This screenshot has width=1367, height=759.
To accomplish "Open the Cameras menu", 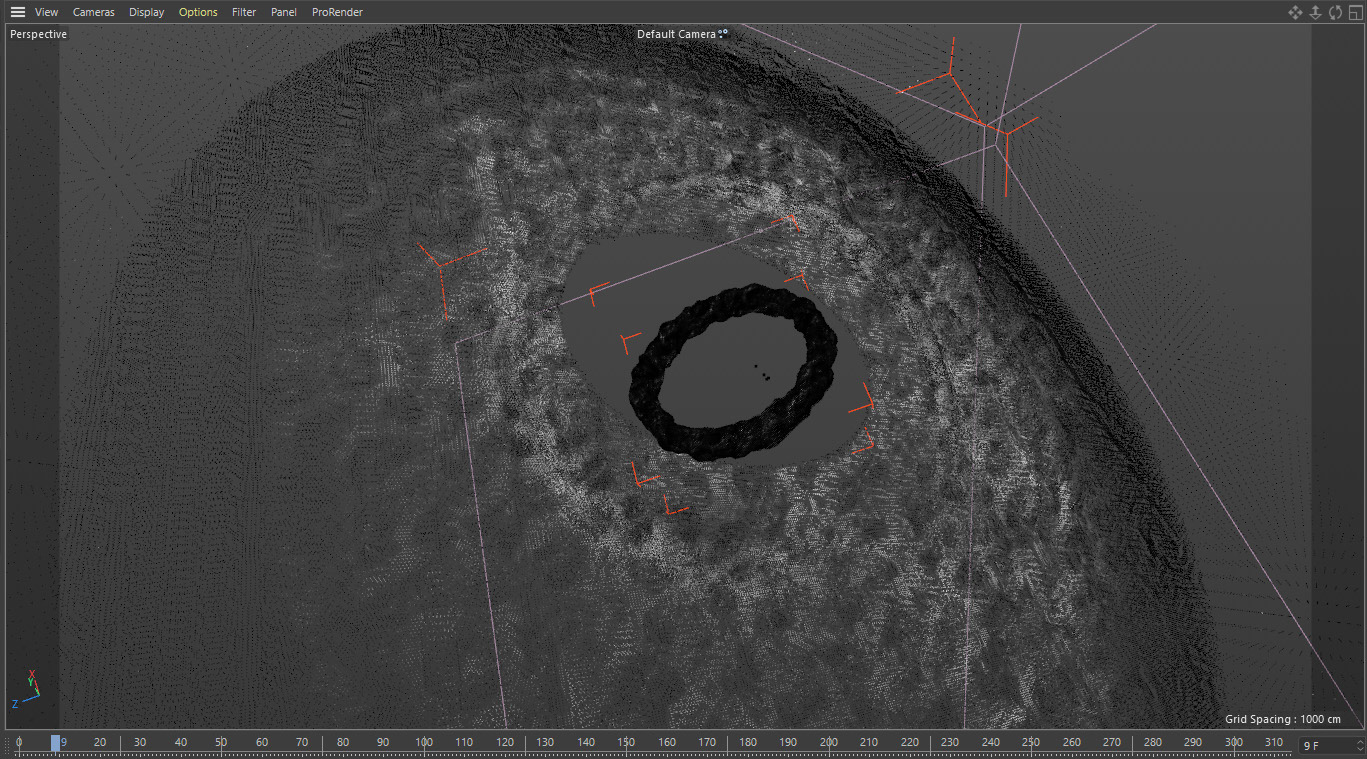I will 94,12.
